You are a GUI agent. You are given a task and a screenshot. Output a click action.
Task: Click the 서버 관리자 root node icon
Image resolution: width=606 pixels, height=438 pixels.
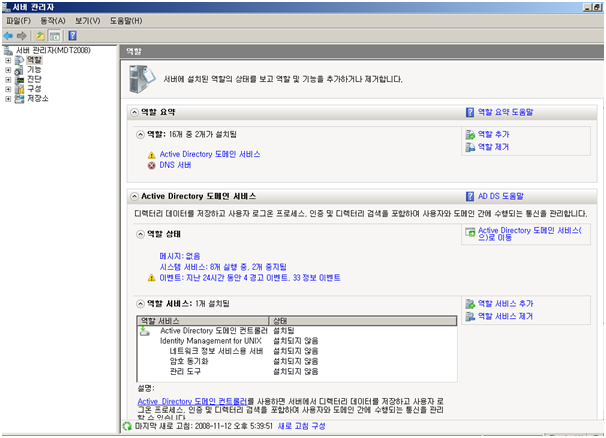8,50
